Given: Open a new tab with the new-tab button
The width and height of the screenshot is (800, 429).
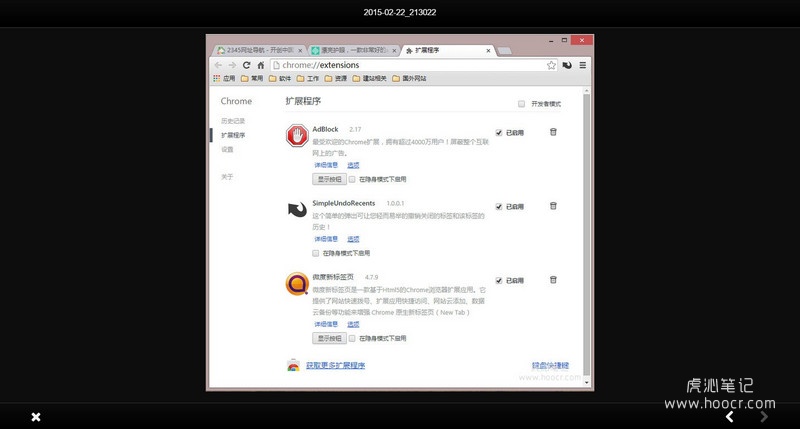Looking at the screenshot, I should coord(504,51).
